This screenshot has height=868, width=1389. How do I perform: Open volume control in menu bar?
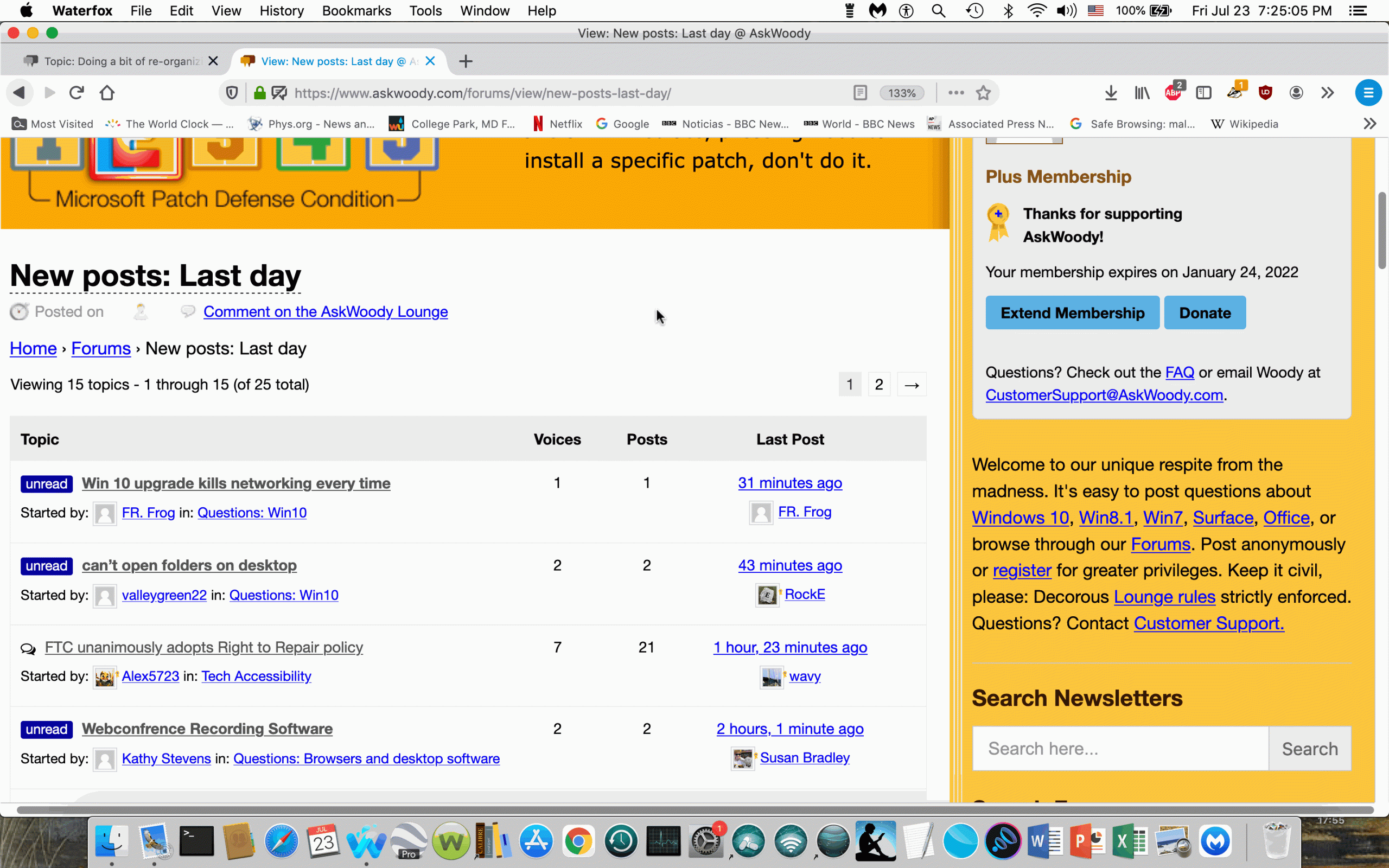(1066, 11)
